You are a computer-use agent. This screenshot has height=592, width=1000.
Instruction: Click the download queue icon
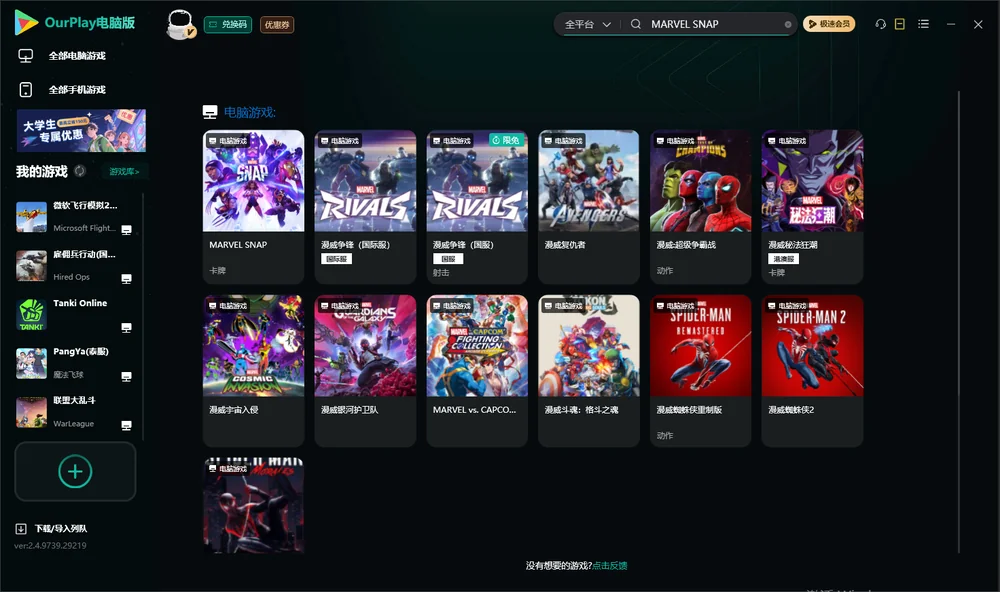pos(21,528)
